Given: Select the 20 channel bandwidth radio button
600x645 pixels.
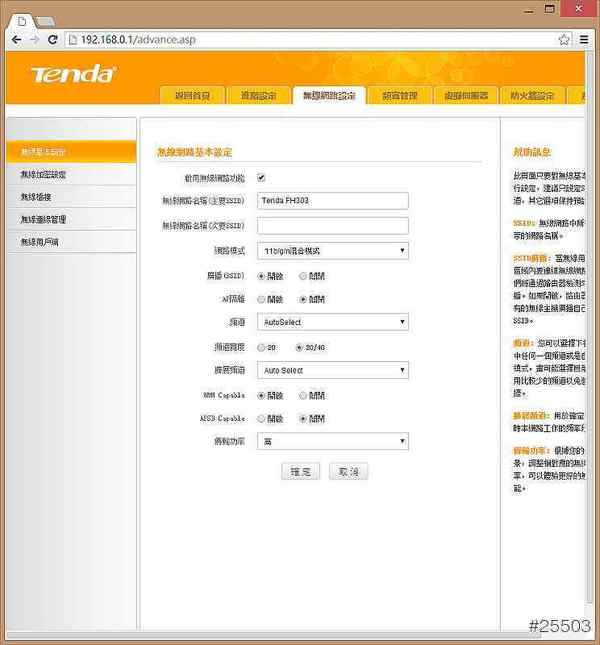Looking at the screenshot, I should click(262, 346).
